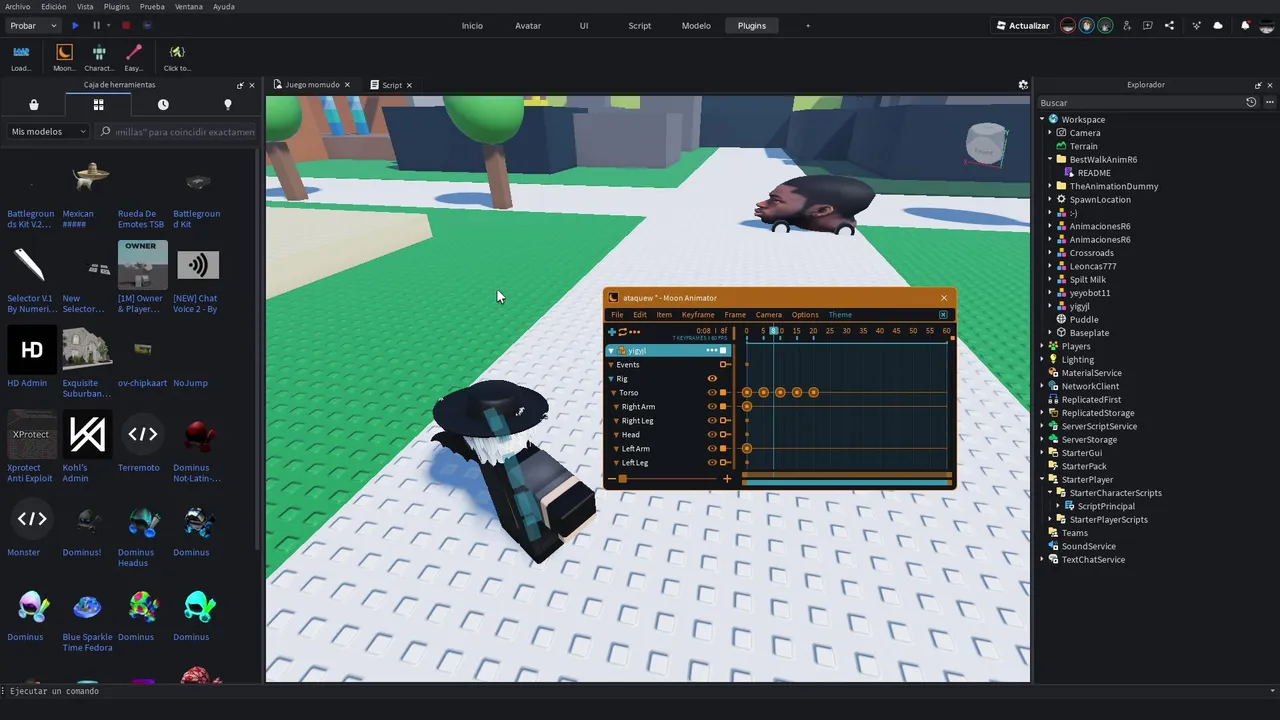The image size is (1280, 720).
Task: Toggle Torso visibility eye
Action: (x=712, y=393)
